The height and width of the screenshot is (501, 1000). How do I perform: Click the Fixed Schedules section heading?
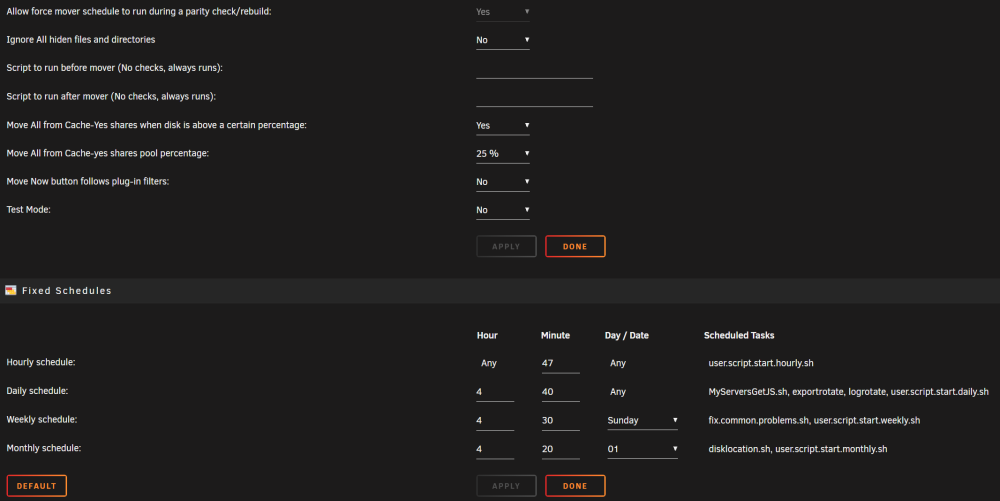click(x=67, y=291)
